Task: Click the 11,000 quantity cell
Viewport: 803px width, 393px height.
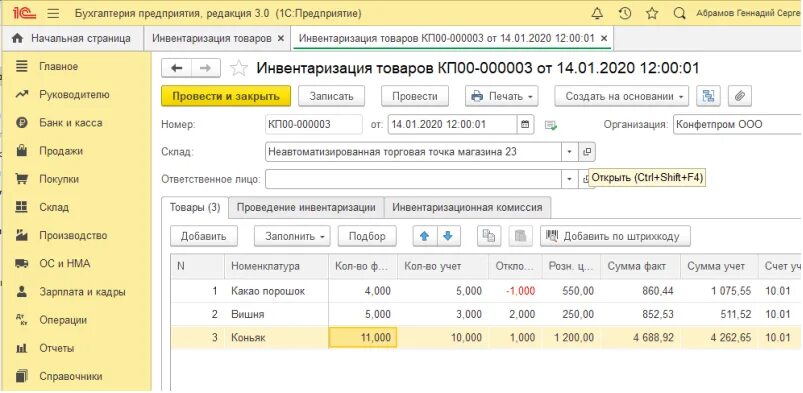Action: point(363,337)
